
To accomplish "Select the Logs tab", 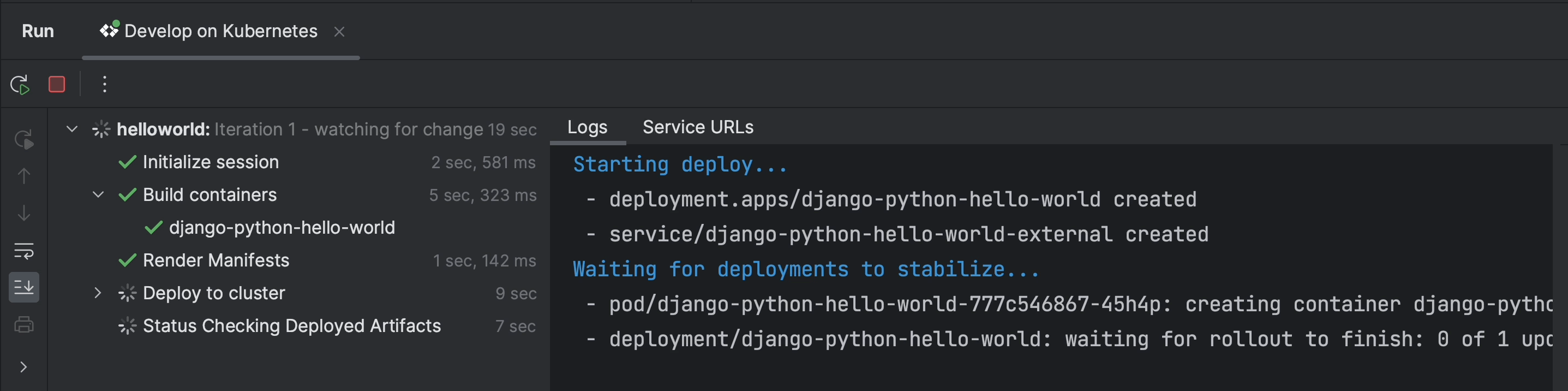I will (x=587, y=127).
